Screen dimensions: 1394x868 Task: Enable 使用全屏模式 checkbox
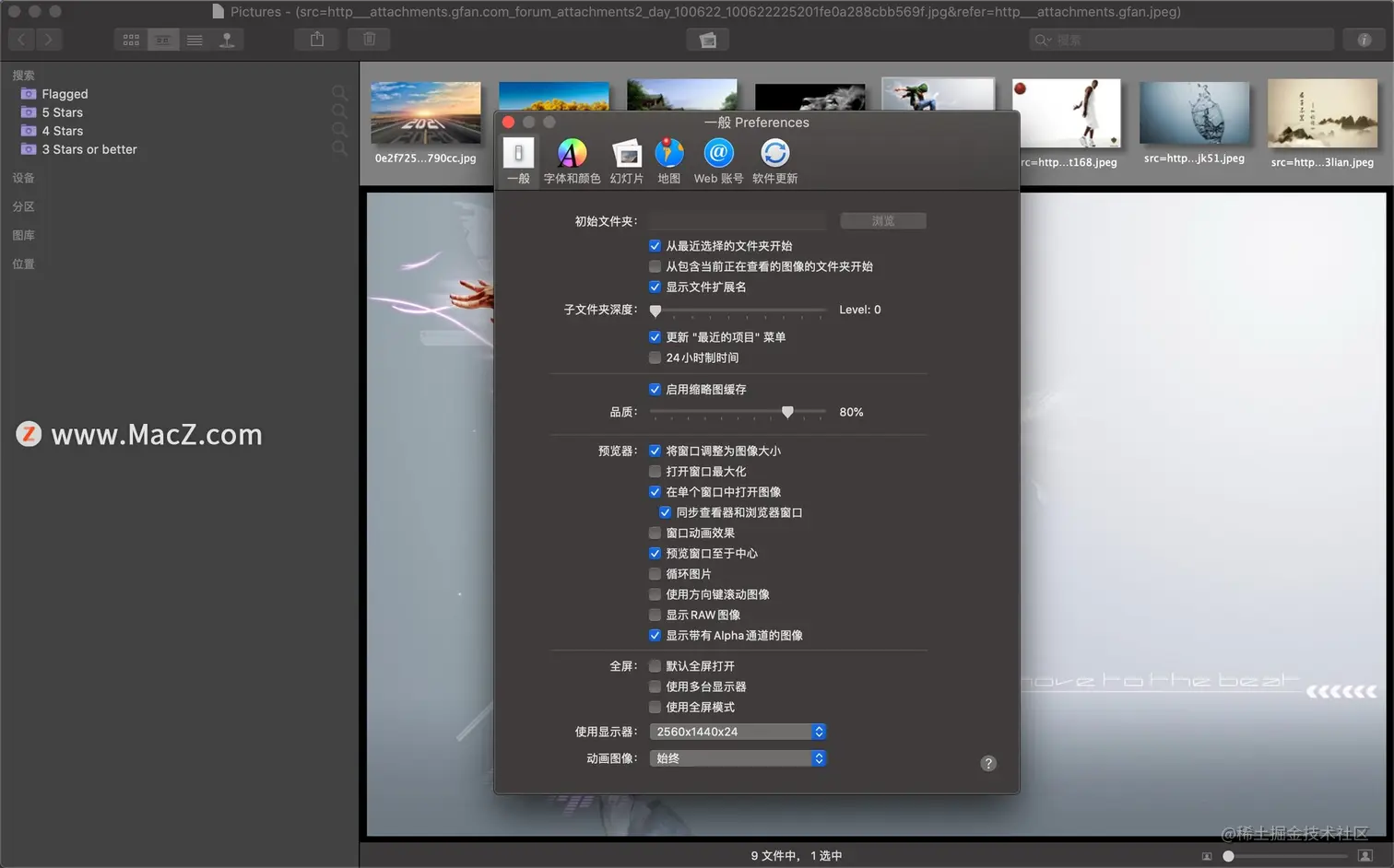click(655, 707)
